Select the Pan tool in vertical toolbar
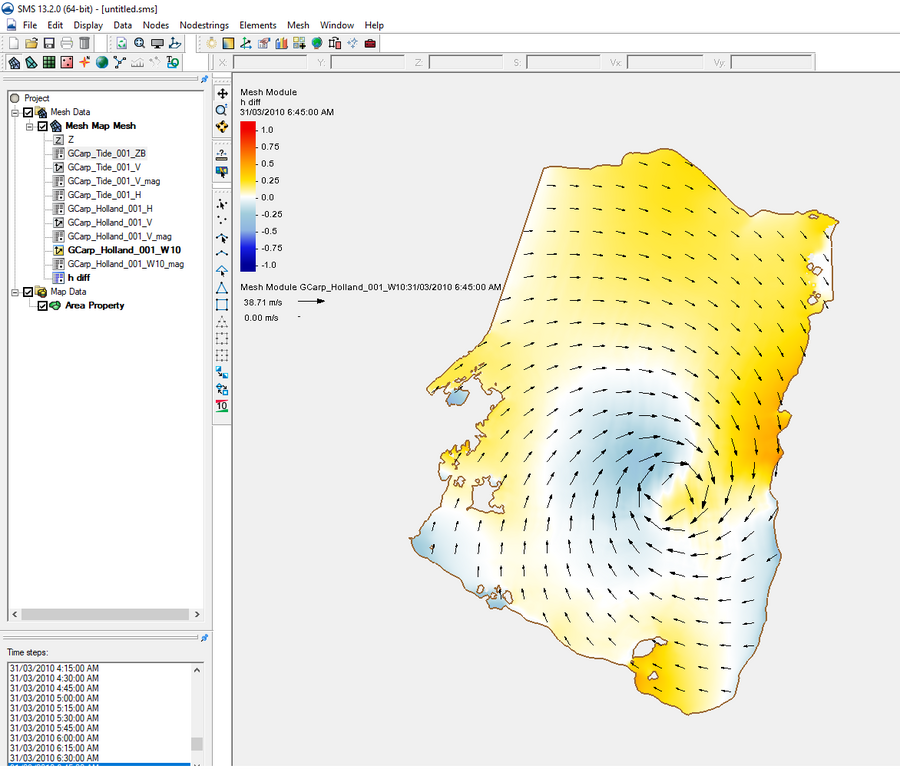This screenshot has height=769, width=900. 222,93
